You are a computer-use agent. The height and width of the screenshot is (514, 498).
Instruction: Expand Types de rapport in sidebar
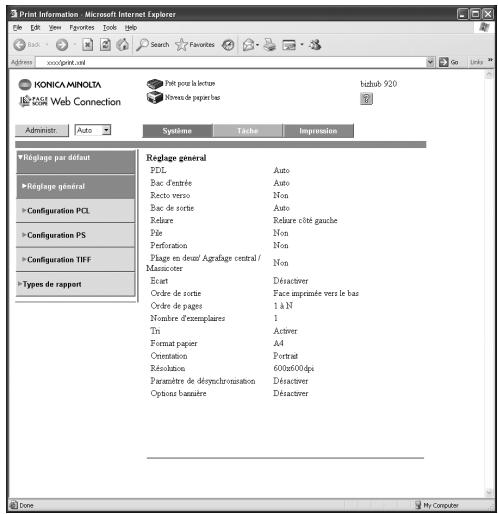[x=76, y=284]
